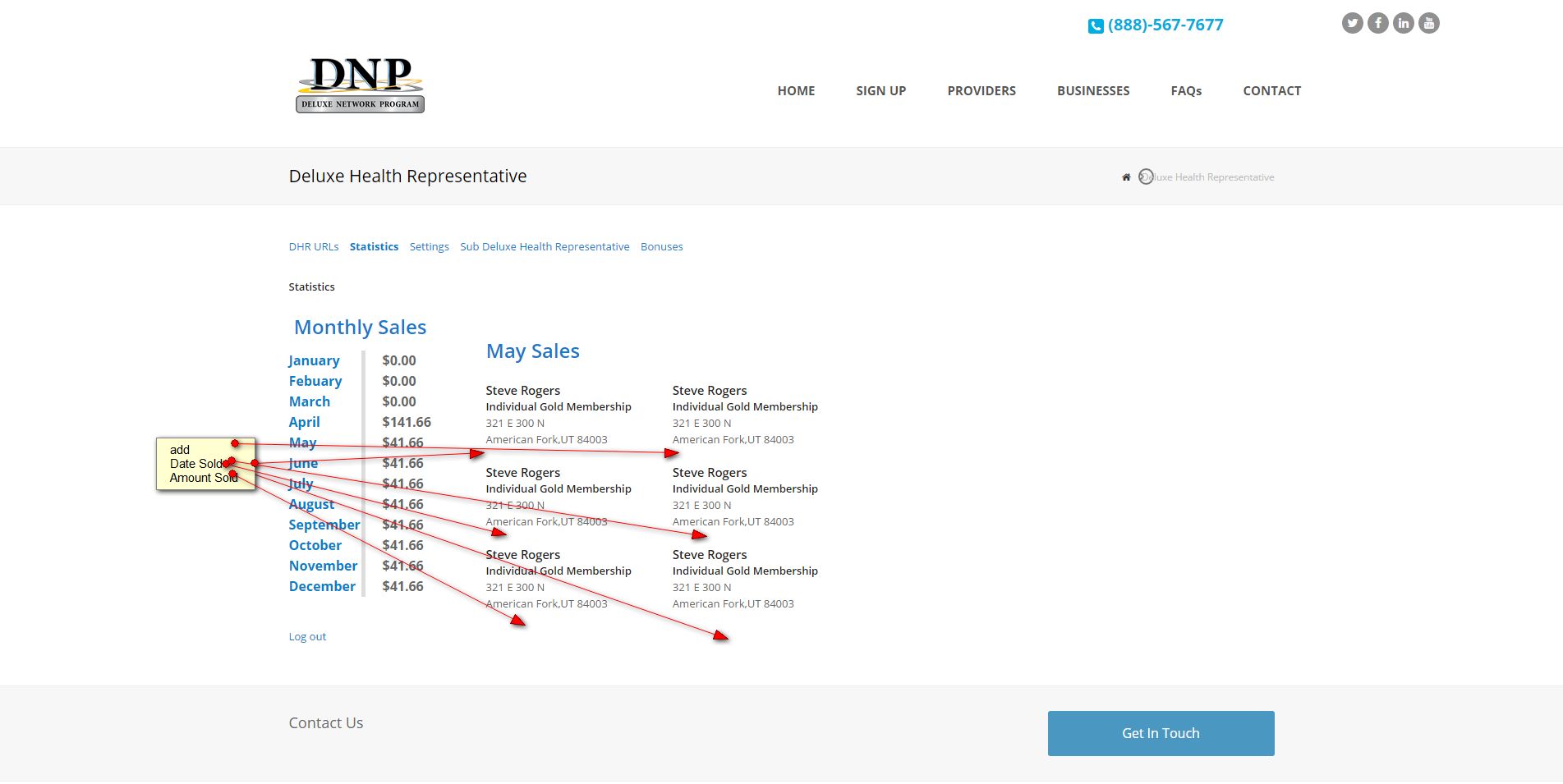Click the home breadcrumb icon
Viewport: 1563px width, 784px height.
click(x=1126, y=177)
